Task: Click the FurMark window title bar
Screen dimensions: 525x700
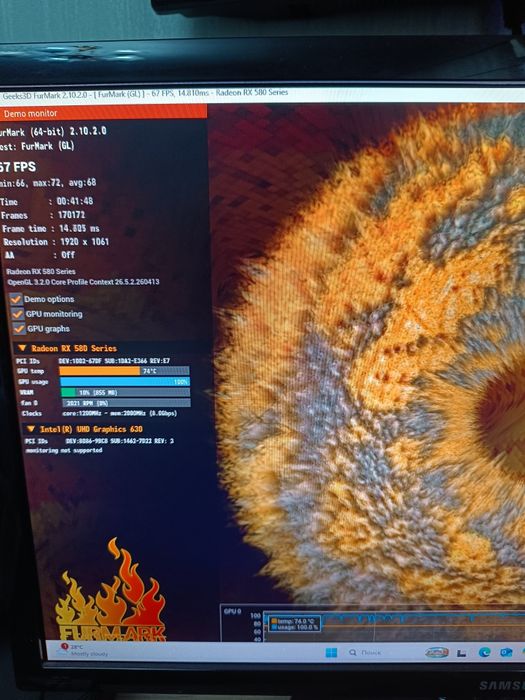Action: point(262,94)
